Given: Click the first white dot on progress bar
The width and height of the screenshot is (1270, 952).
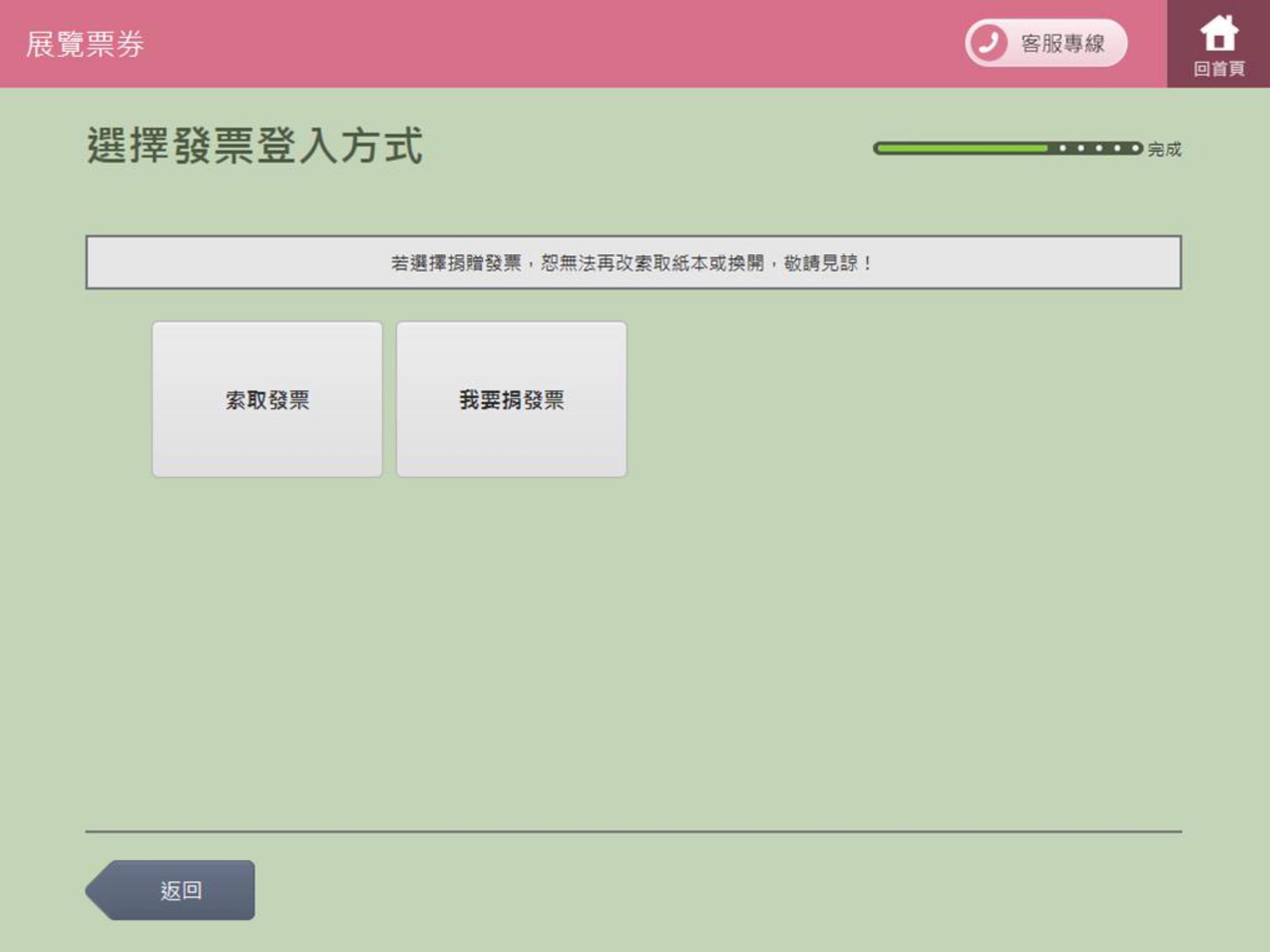Looking at the screenshot, I should pyautogui.click(x=1063, y=149).
